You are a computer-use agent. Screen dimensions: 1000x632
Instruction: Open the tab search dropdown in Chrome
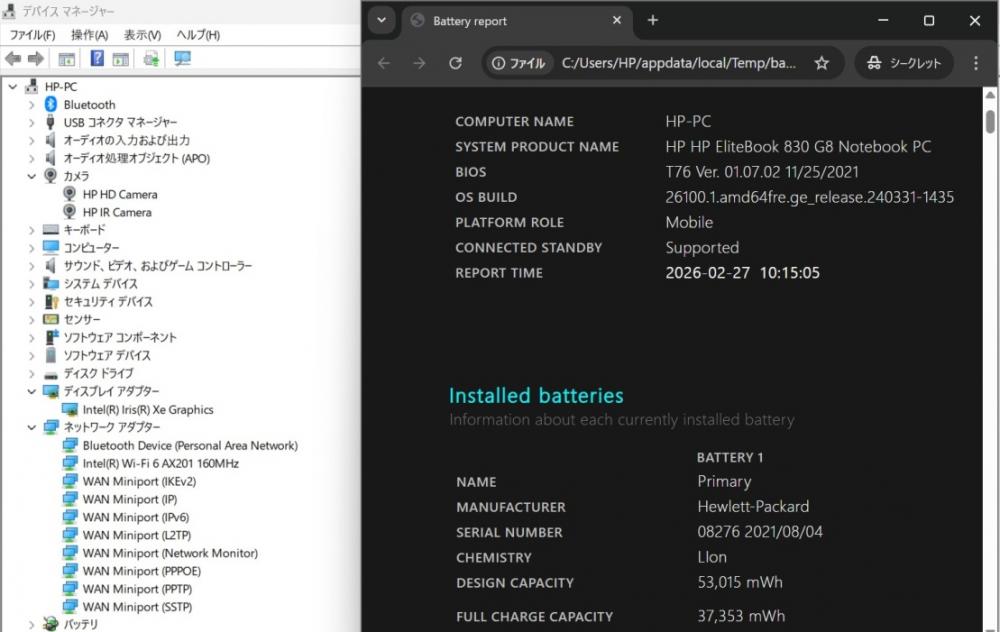380,20
